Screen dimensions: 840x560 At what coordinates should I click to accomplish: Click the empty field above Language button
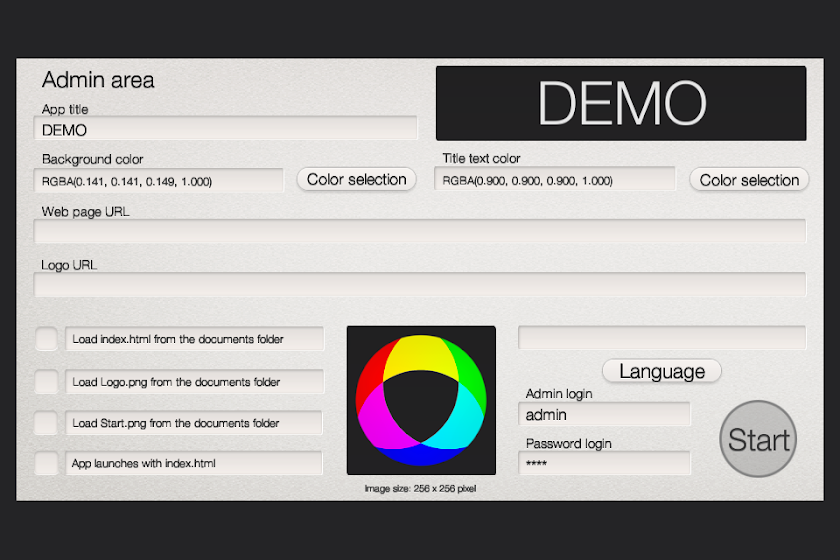click(x=662, y=338)
